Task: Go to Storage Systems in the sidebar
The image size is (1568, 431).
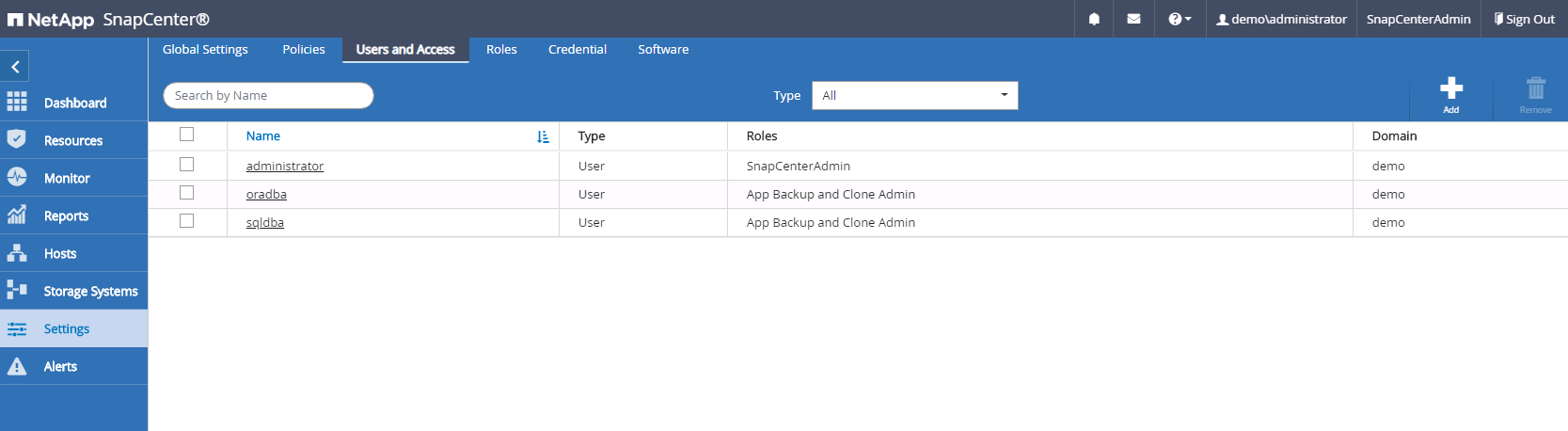Action: (90, 291)
